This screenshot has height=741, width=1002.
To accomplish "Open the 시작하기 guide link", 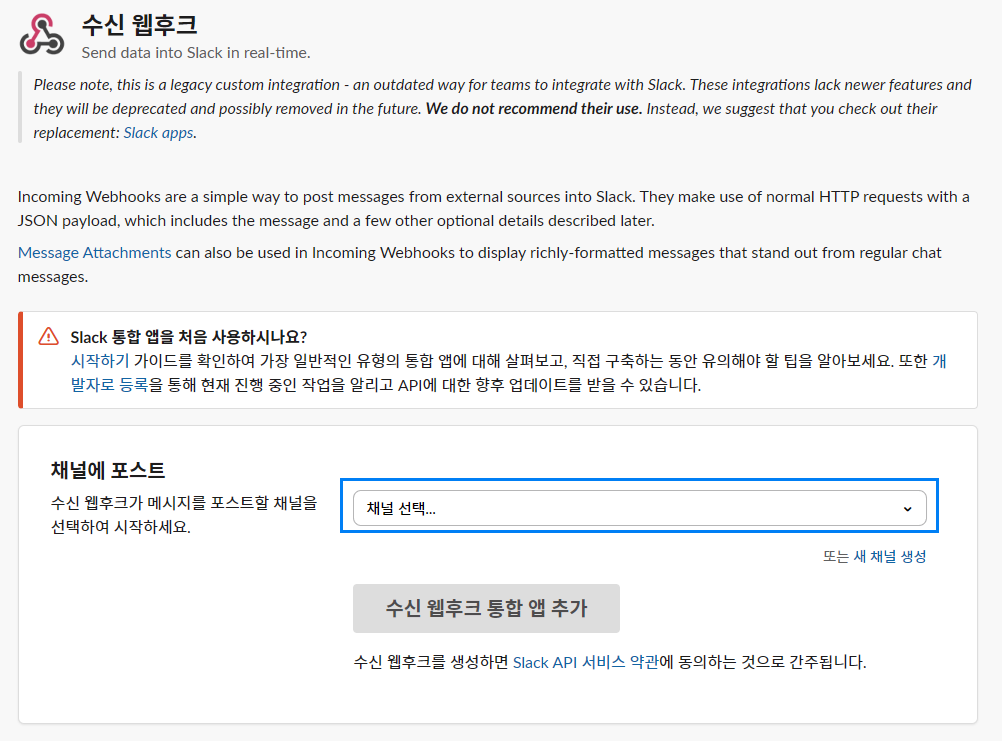I will (x=100, y=361).
